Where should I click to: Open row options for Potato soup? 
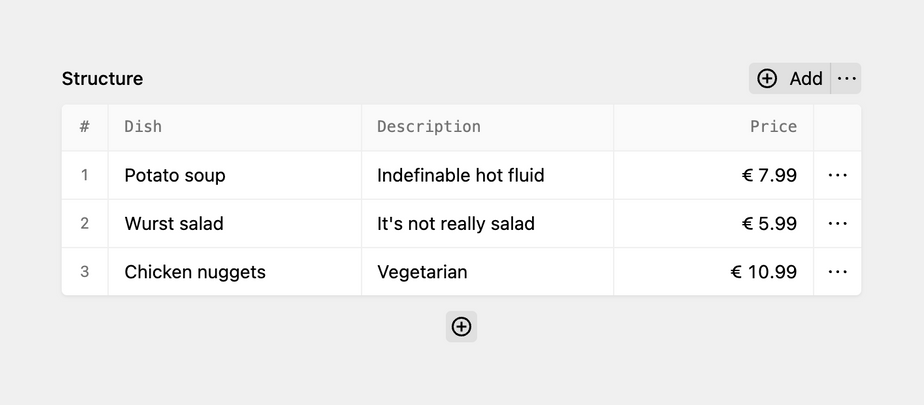click(837, 176)
